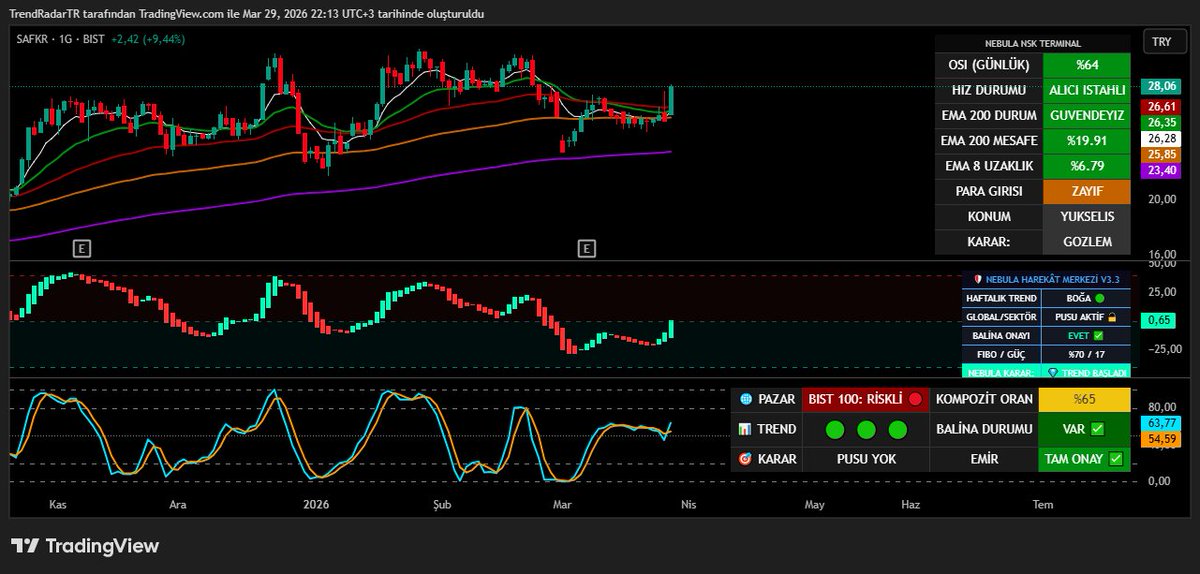This screenshot has height=574, width=1200.
Task: Click the green dot next to BOĞA
Action: point(1100,298)
